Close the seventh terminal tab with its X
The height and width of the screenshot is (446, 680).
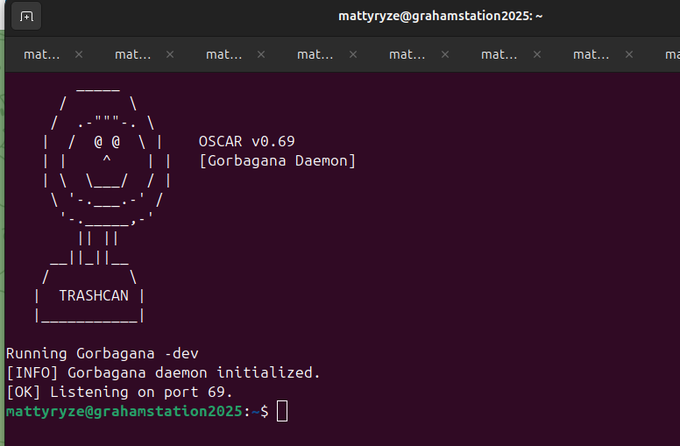point(629,55)
